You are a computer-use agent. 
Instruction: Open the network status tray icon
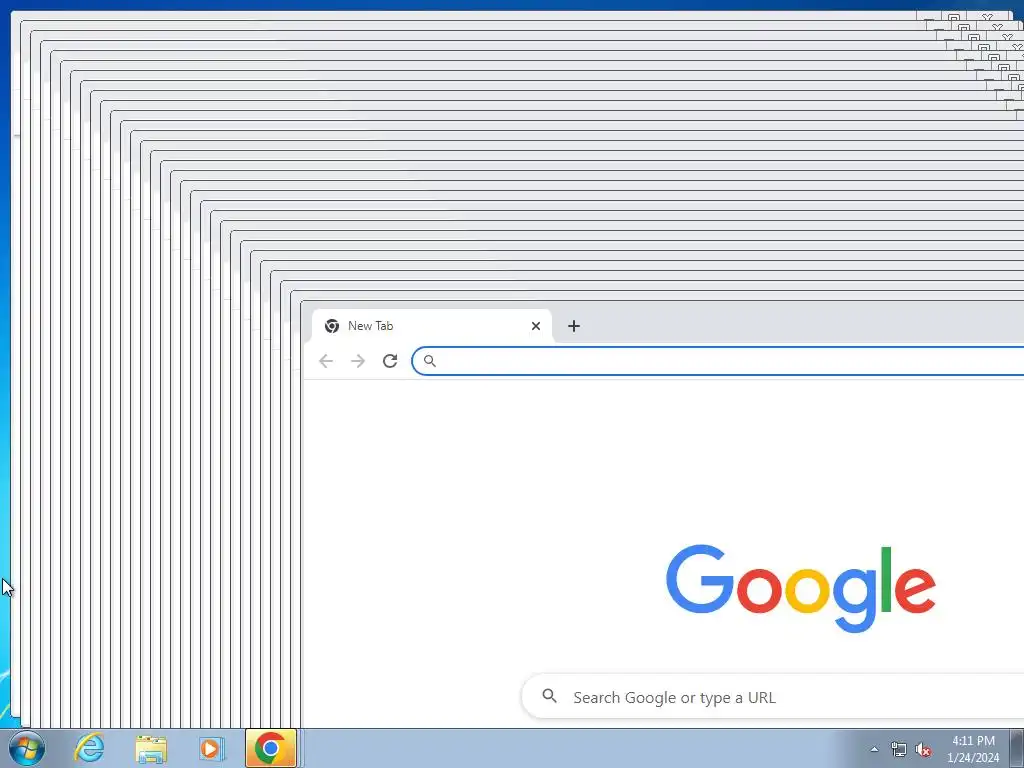899,749
